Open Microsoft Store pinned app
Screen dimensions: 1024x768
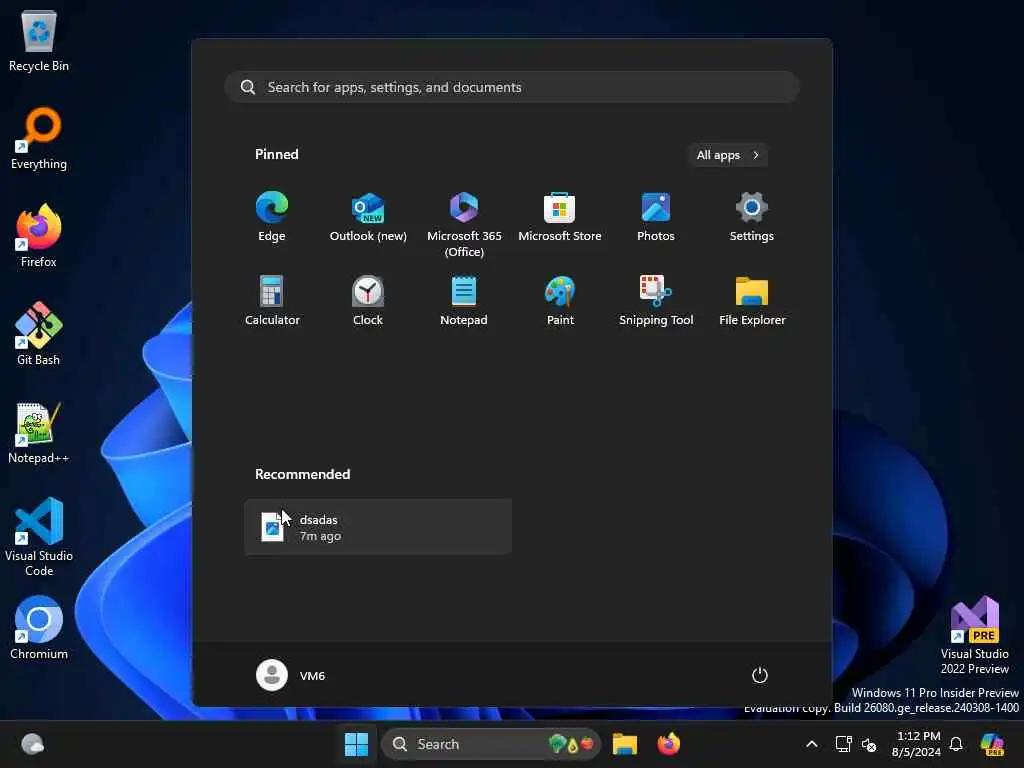coord(560,217)
